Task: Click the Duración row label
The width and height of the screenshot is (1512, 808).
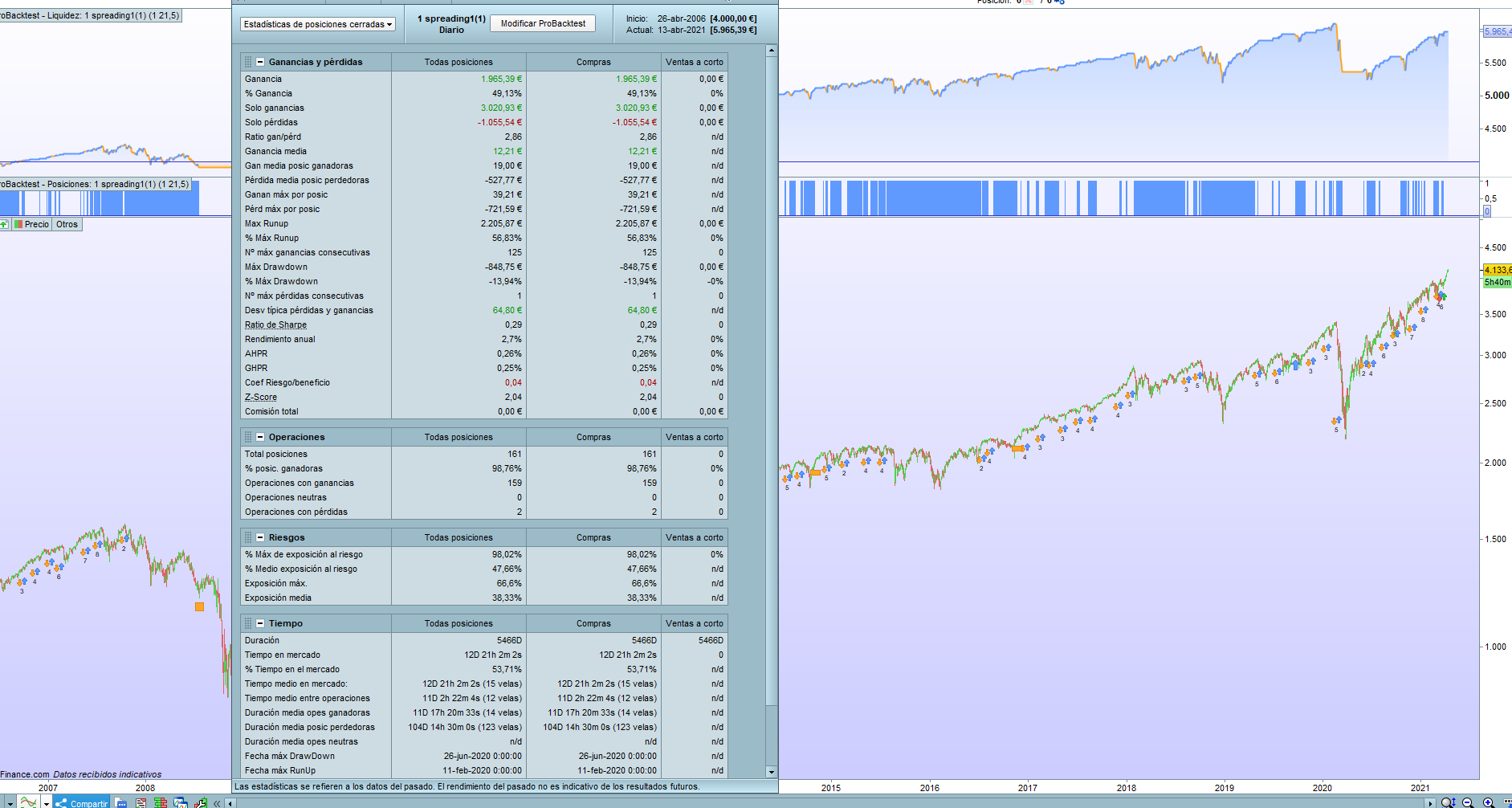Action: [263, 640]
